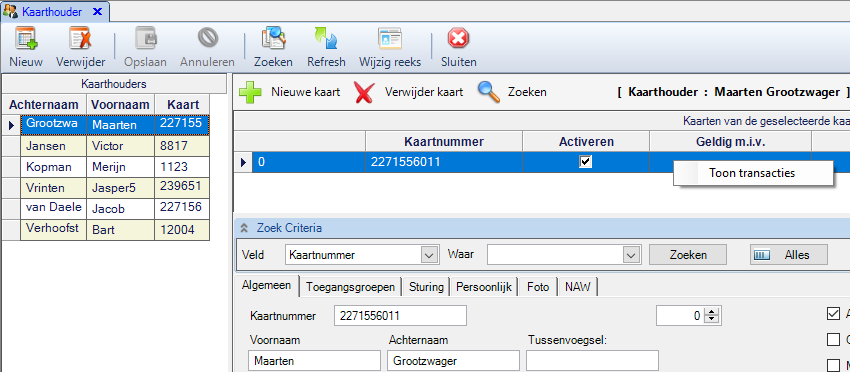Viewport: 850px width, 372px height.
Task: Select the van Daele row in Kaarthouders list
Action: (x=106, y=208)
